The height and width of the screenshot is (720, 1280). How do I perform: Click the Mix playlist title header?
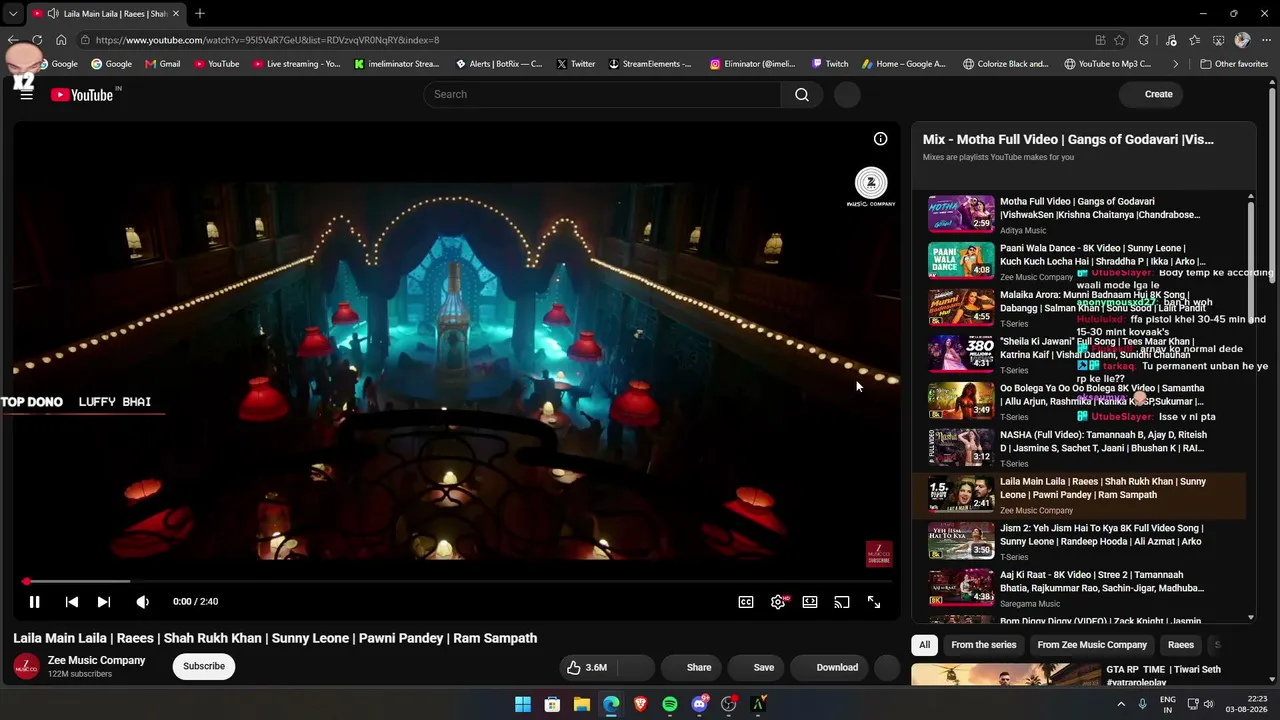point(1068,139)
